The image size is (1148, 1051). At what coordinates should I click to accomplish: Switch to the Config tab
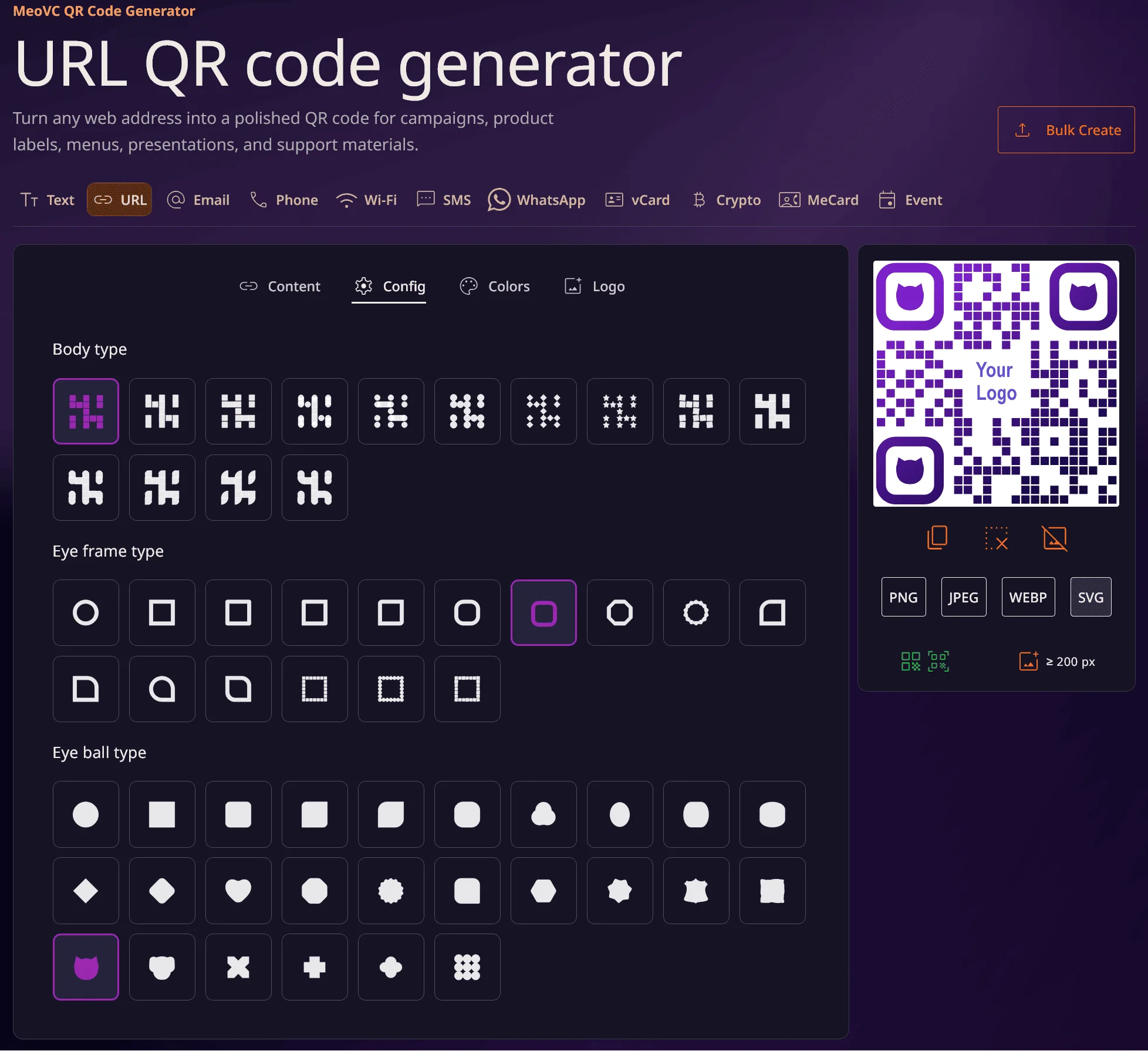(x=390, y=287)
